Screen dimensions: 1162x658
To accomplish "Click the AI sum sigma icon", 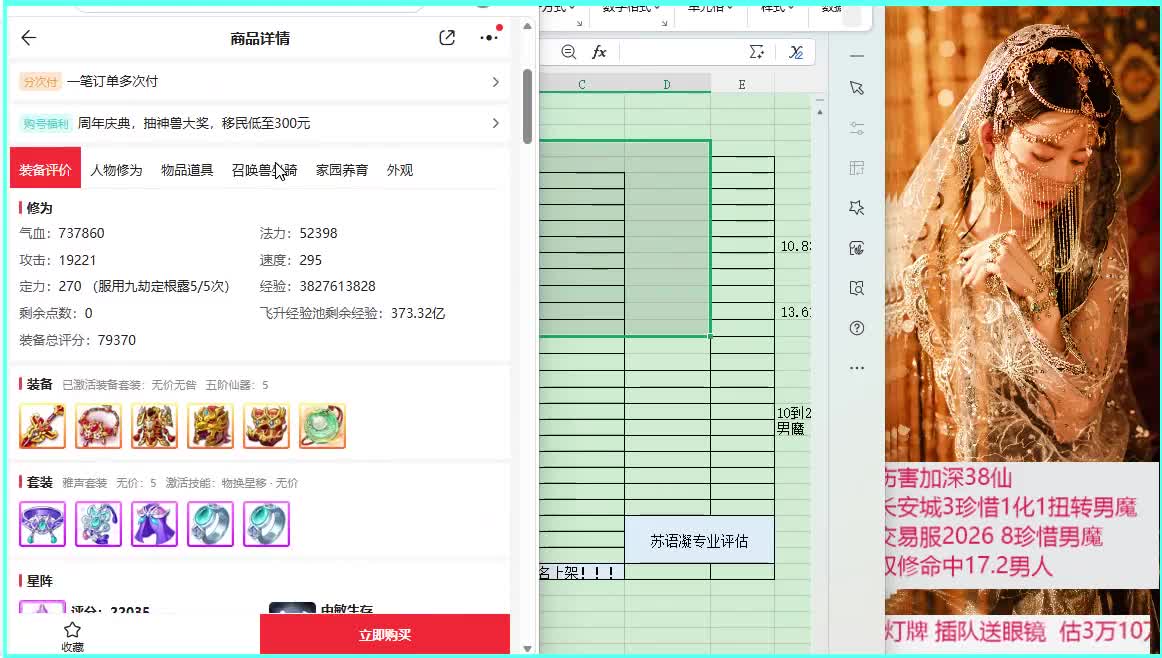I will pyautogui.click(x=757, y=52).
